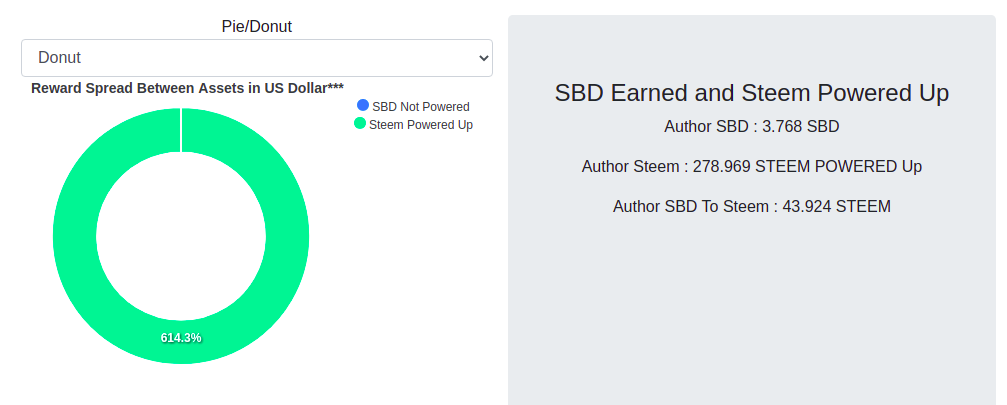Image resolution: width=1007 pixels, height=405 pixels.
Task: Click the "SBD Earned and Steem Powered Up" heading
Action: (751, 93)
